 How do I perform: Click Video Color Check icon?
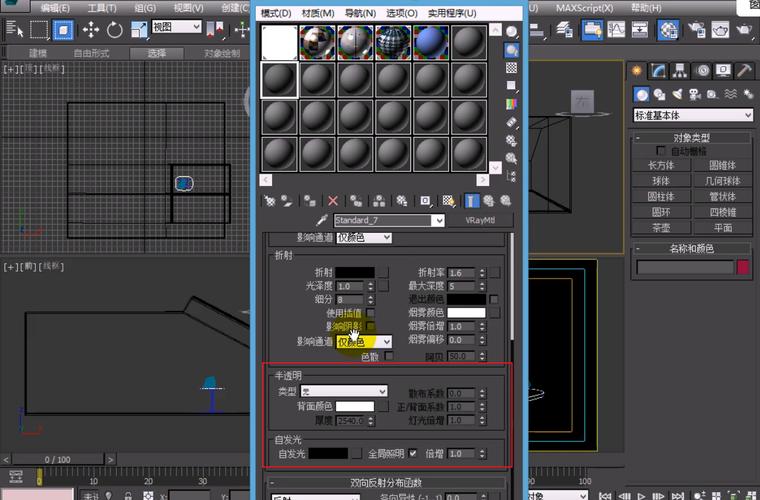point(511,104)
